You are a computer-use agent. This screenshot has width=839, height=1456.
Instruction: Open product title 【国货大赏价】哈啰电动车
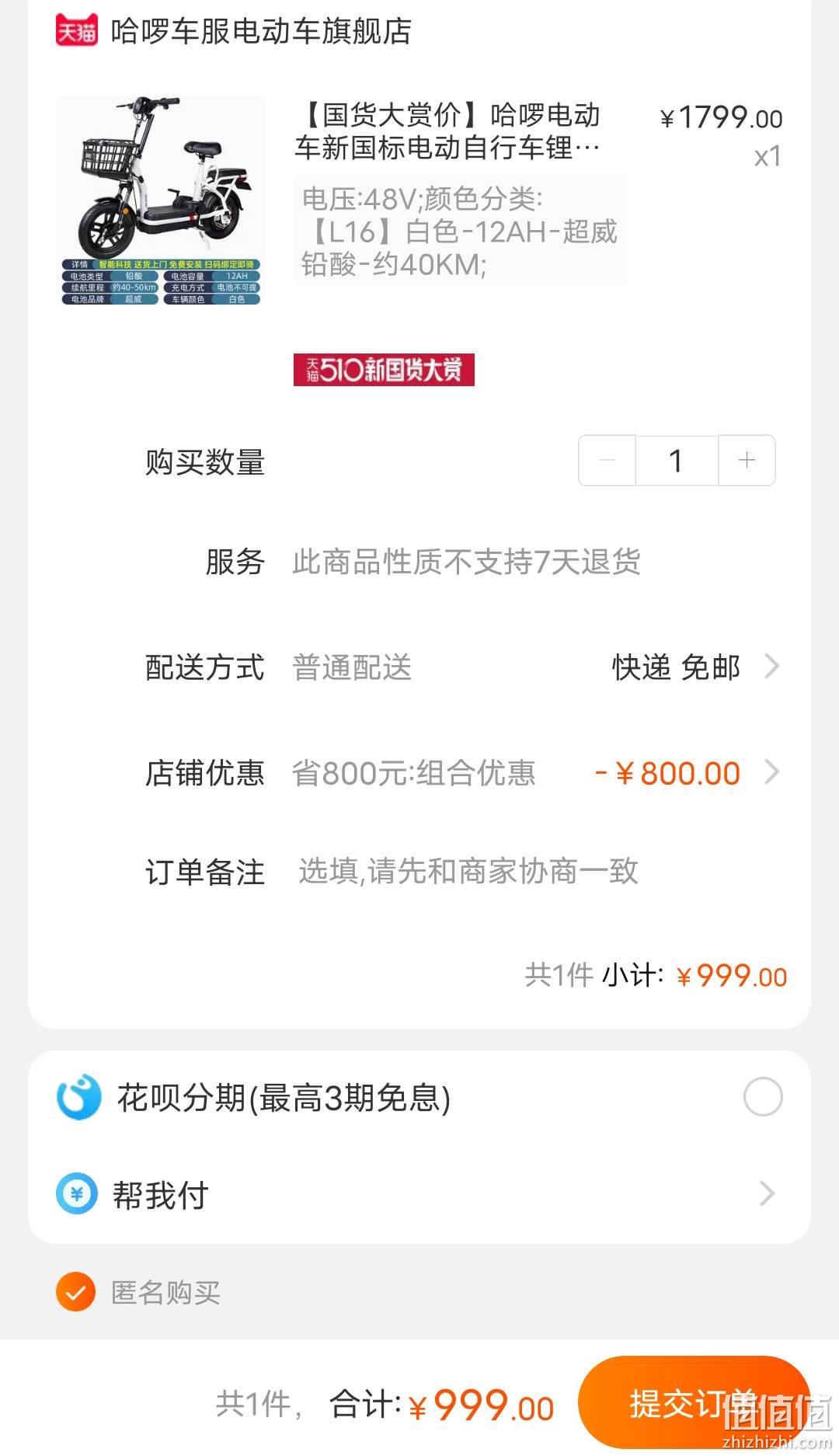tap(448, 131)
